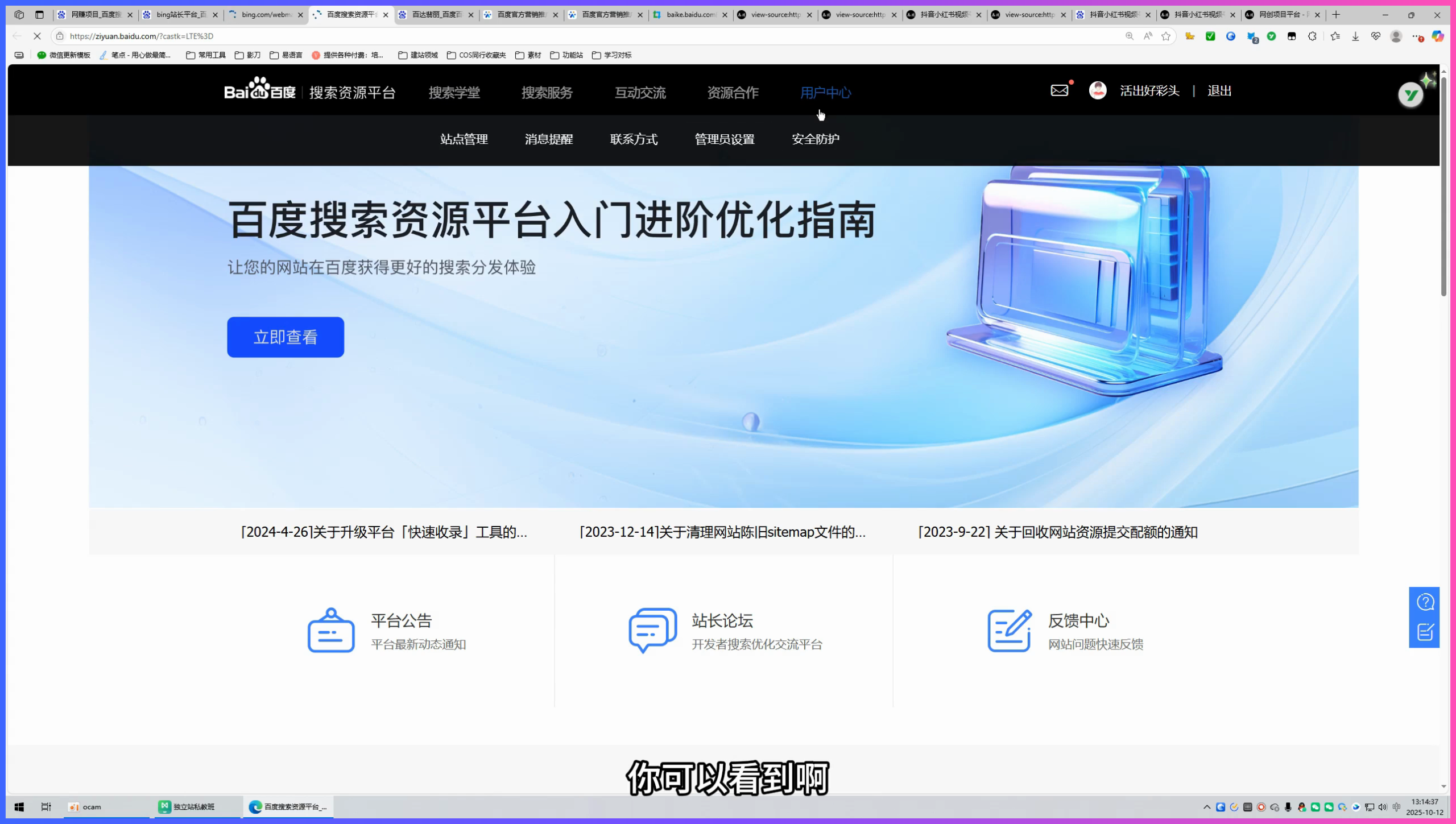Select 安全防护 in the submenu
1456x824 pixels.
tap(816, 139)
